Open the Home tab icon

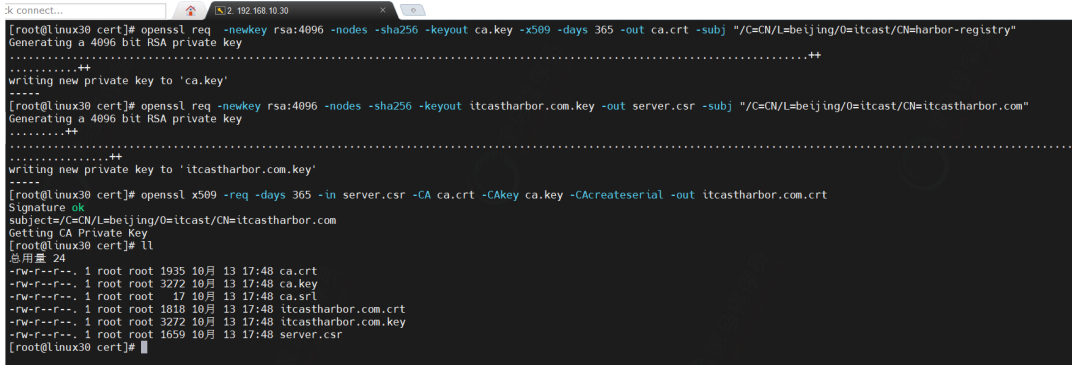pos(191,10)
